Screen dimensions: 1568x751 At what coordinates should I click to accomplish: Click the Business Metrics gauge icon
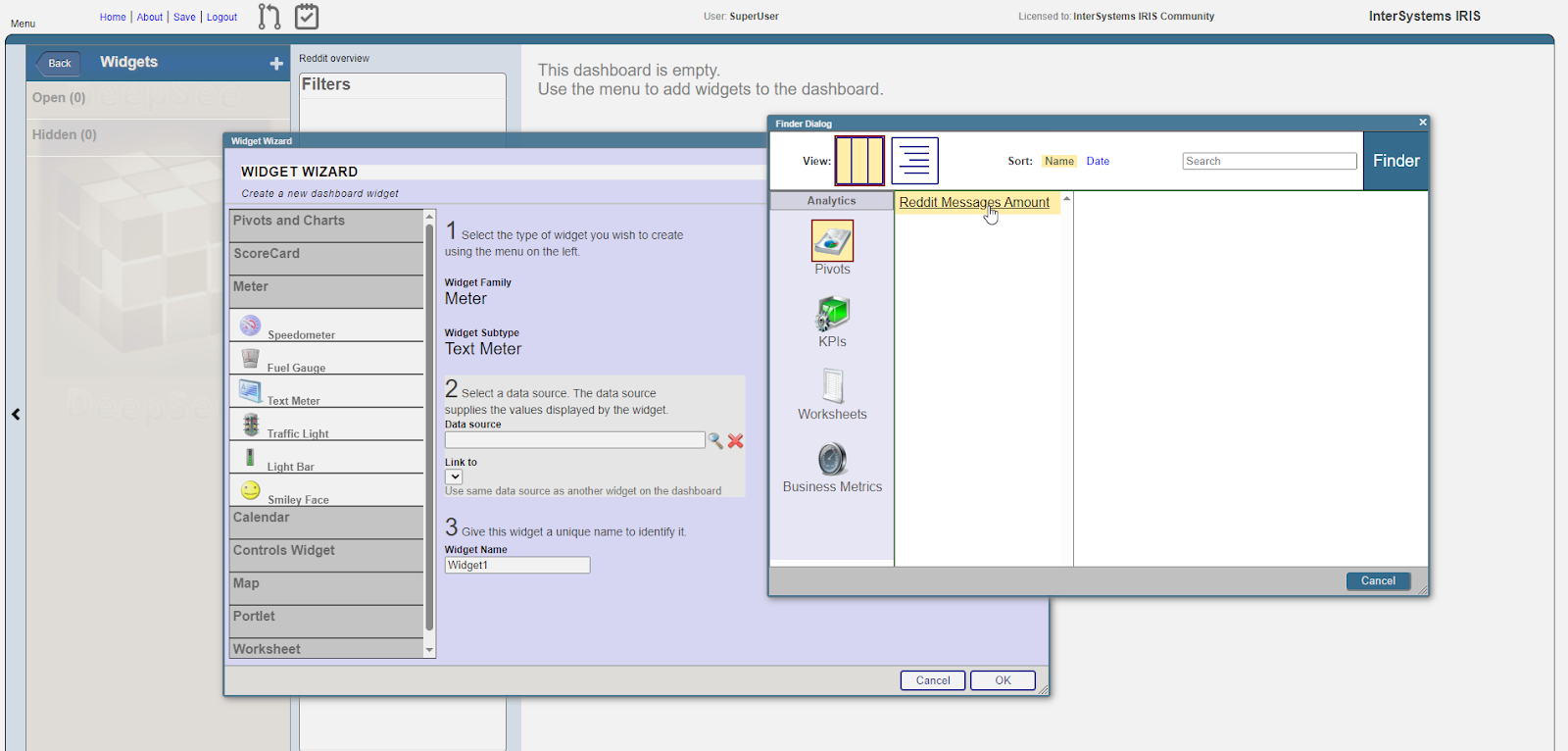832,459
